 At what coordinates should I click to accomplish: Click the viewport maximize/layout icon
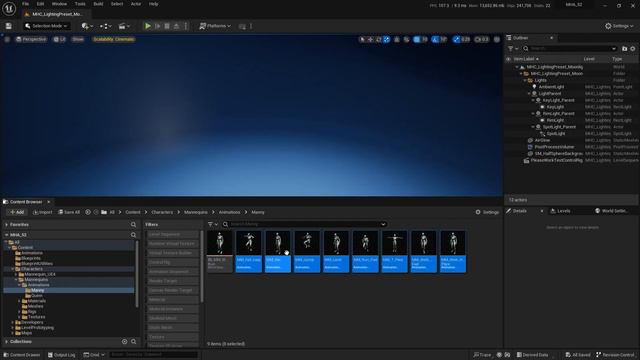[x=497, y=40]
